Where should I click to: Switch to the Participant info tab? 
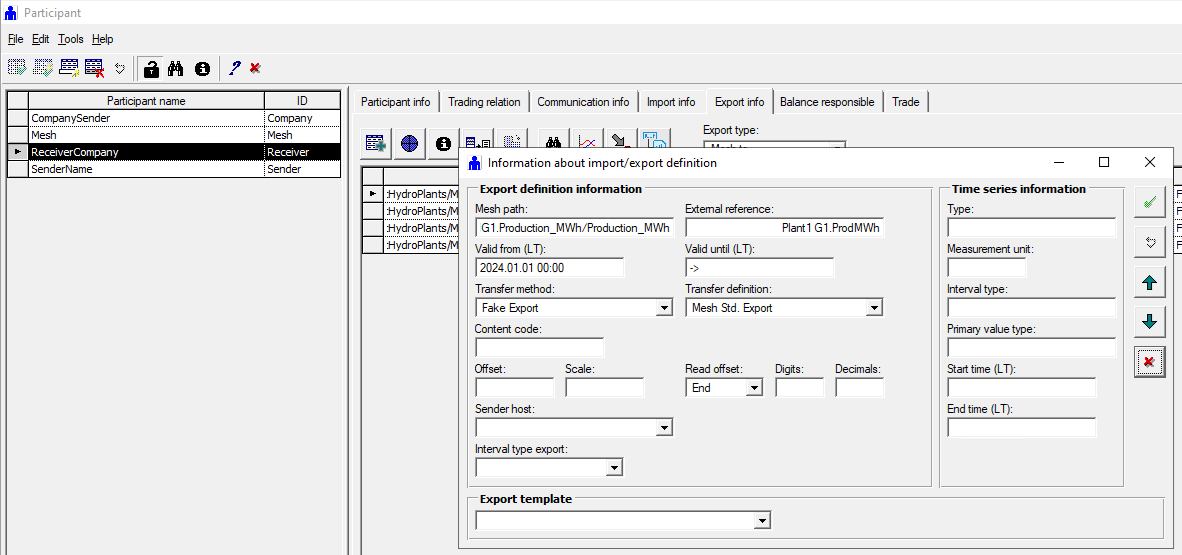396,102
